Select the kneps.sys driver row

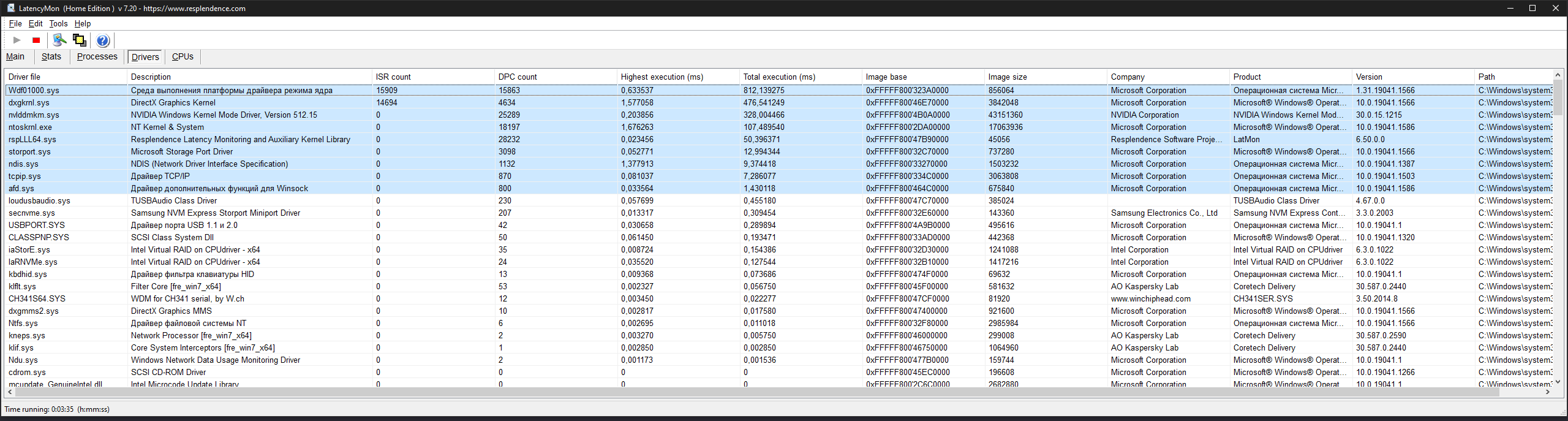[778, 335]
